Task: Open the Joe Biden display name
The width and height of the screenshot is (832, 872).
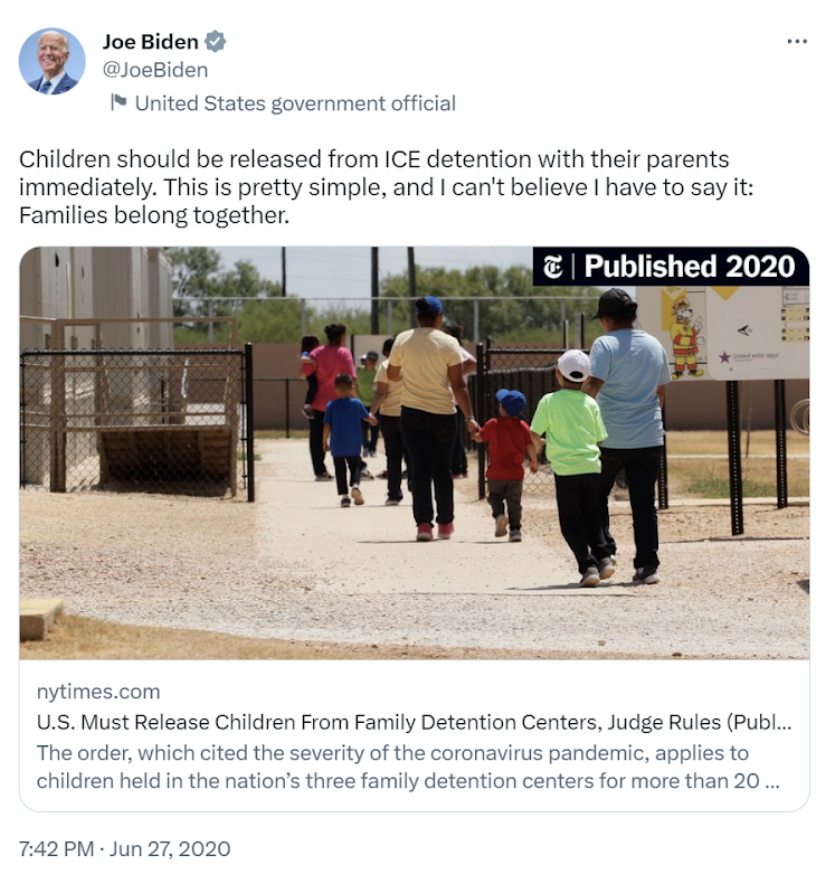Action: click(x=150, y=42)
